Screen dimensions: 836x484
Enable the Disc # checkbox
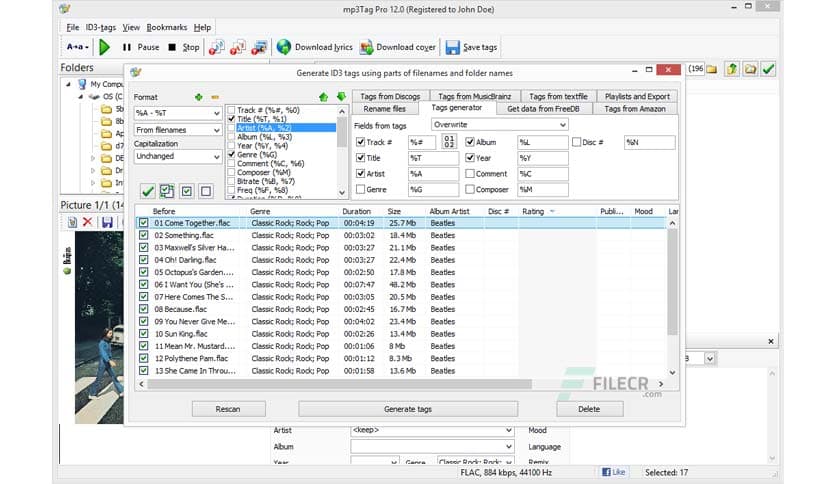(x=576, y=142)
